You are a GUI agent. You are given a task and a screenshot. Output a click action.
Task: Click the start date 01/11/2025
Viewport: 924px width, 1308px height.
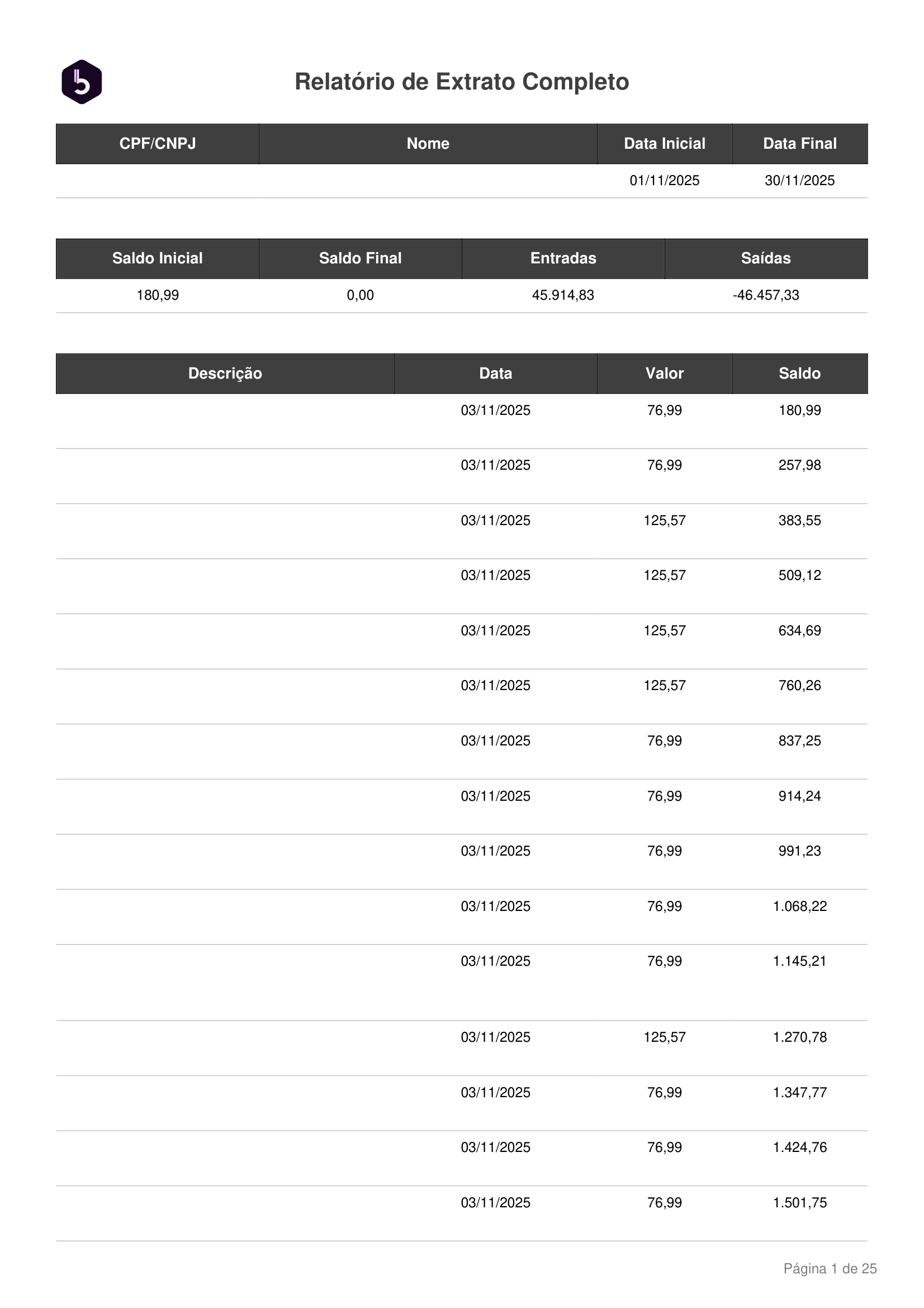coord(665,181)
